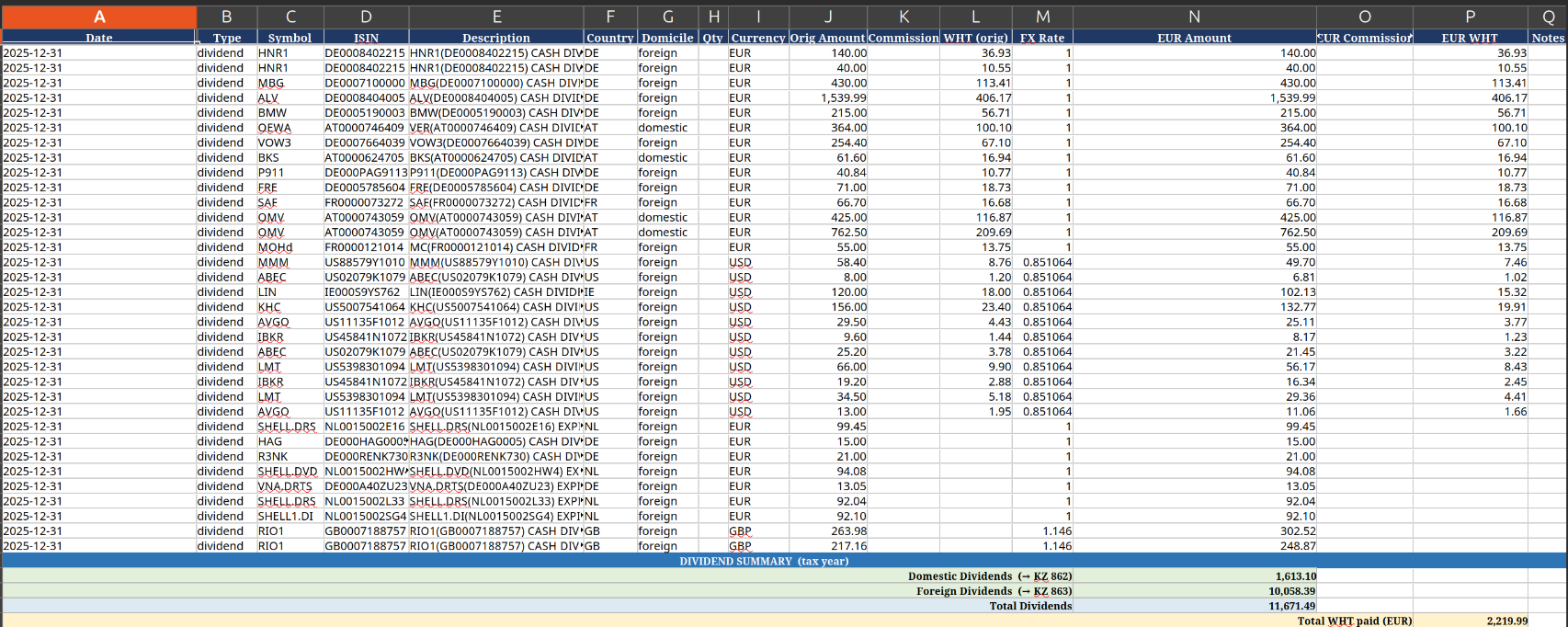Viewport: 1568px width, 627px height.
Task: Select the MBG symbol cell
Action: coord(290,83)
